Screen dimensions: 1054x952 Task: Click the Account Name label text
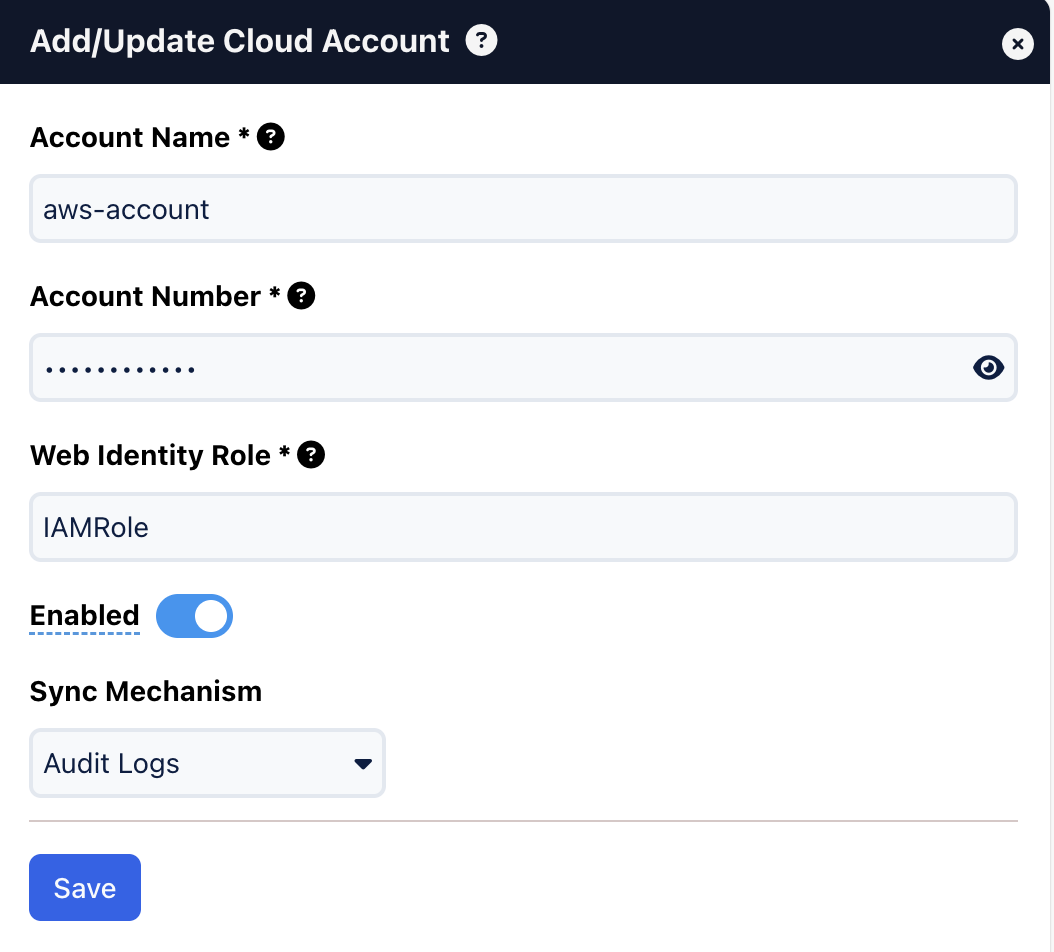point(130,137)
